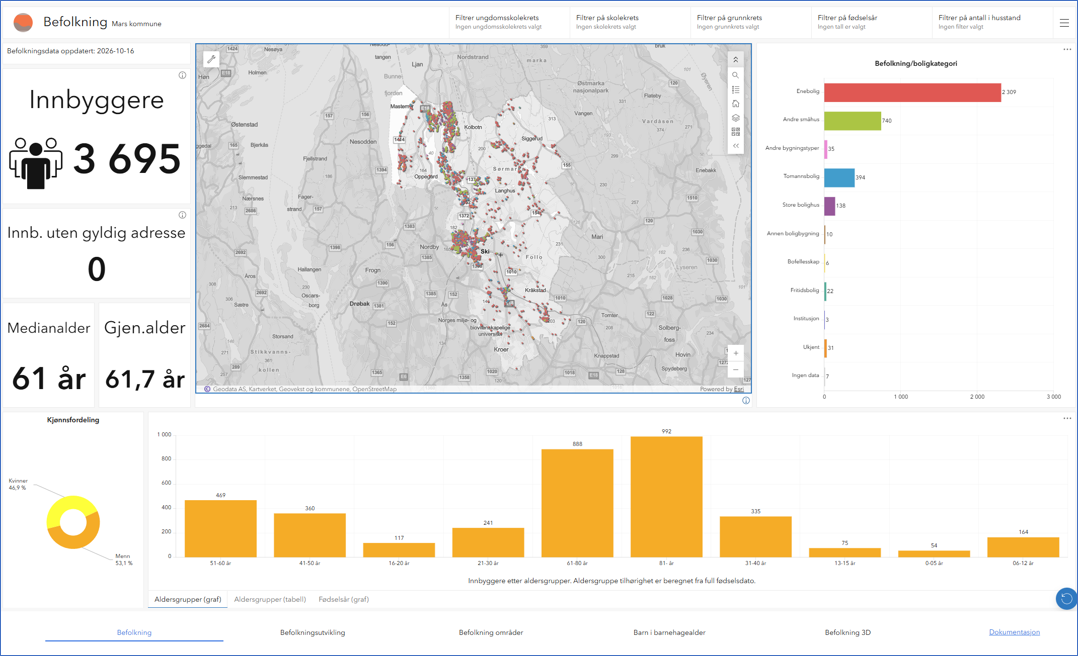Open Filtrer ungdomsskolekrets dropdown
1078x656 pixels.
point(509,22)
